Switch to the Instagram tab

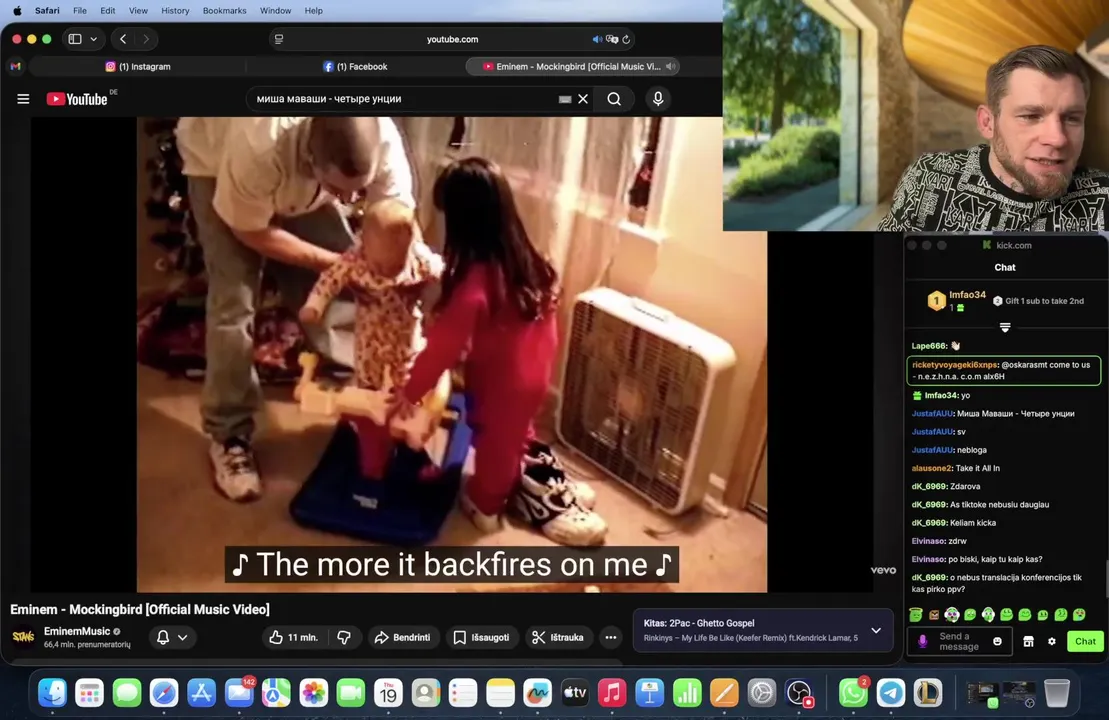point(138,66)
